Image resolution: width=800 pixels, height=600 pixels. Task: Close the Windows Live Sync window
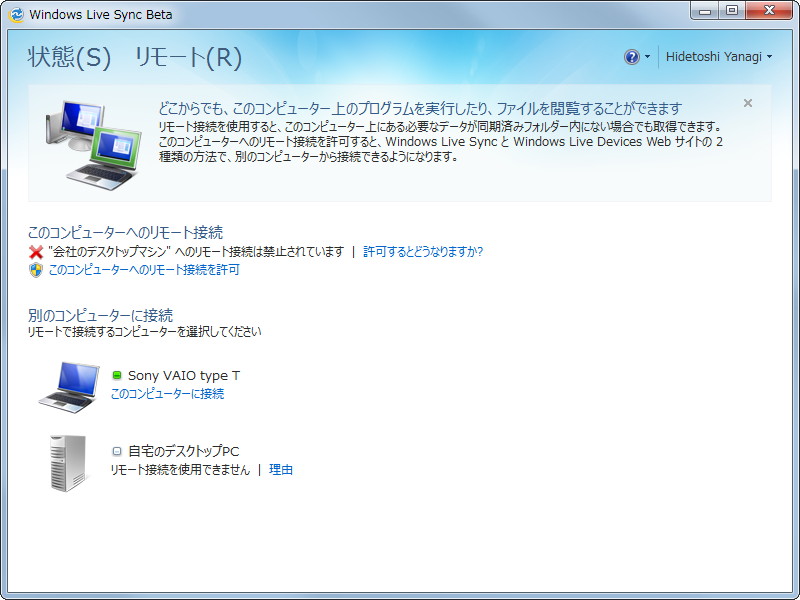(769, 10)
